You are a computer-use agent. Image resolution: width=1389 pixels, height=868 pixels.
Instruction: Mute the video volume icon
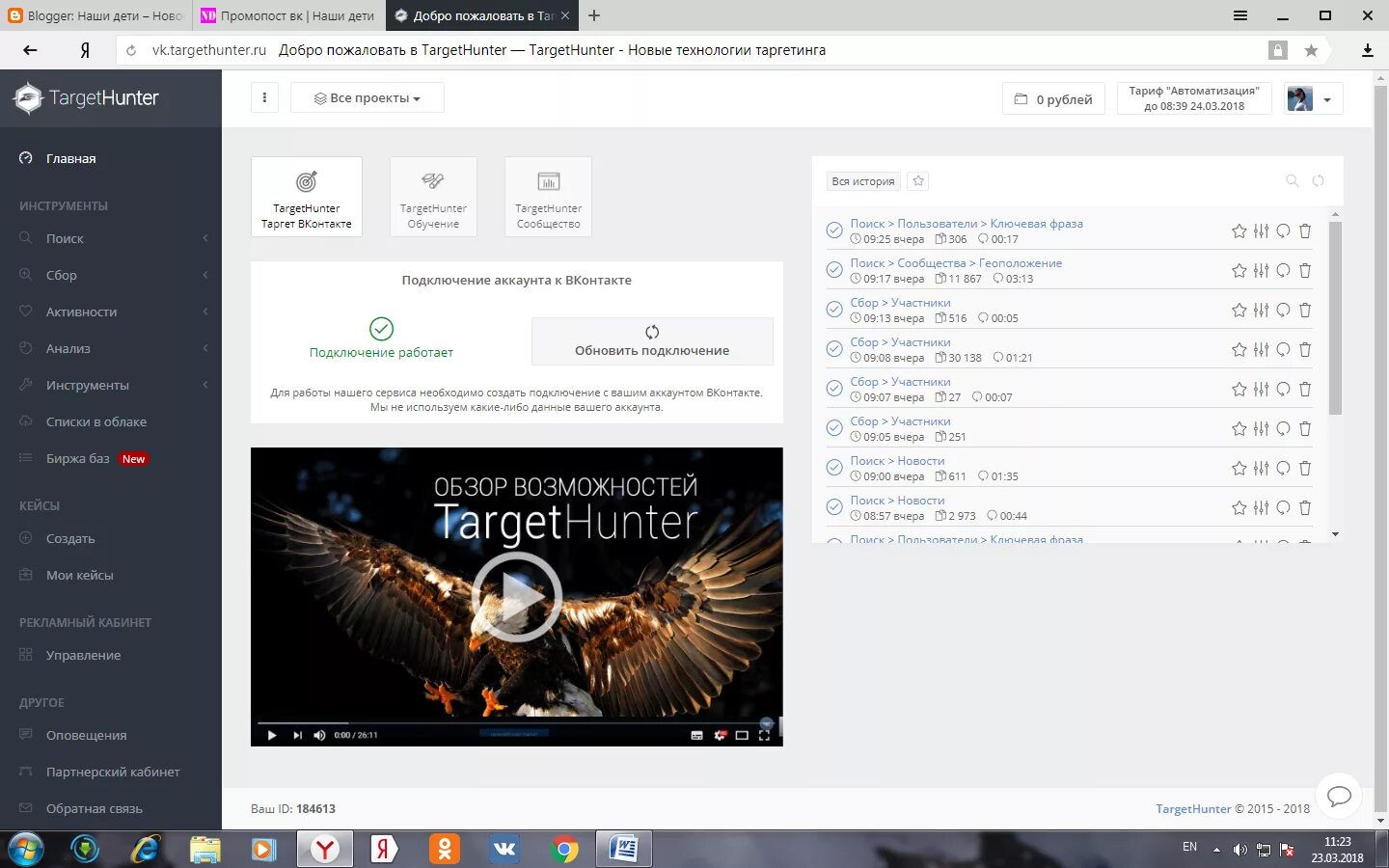[319, 735]
